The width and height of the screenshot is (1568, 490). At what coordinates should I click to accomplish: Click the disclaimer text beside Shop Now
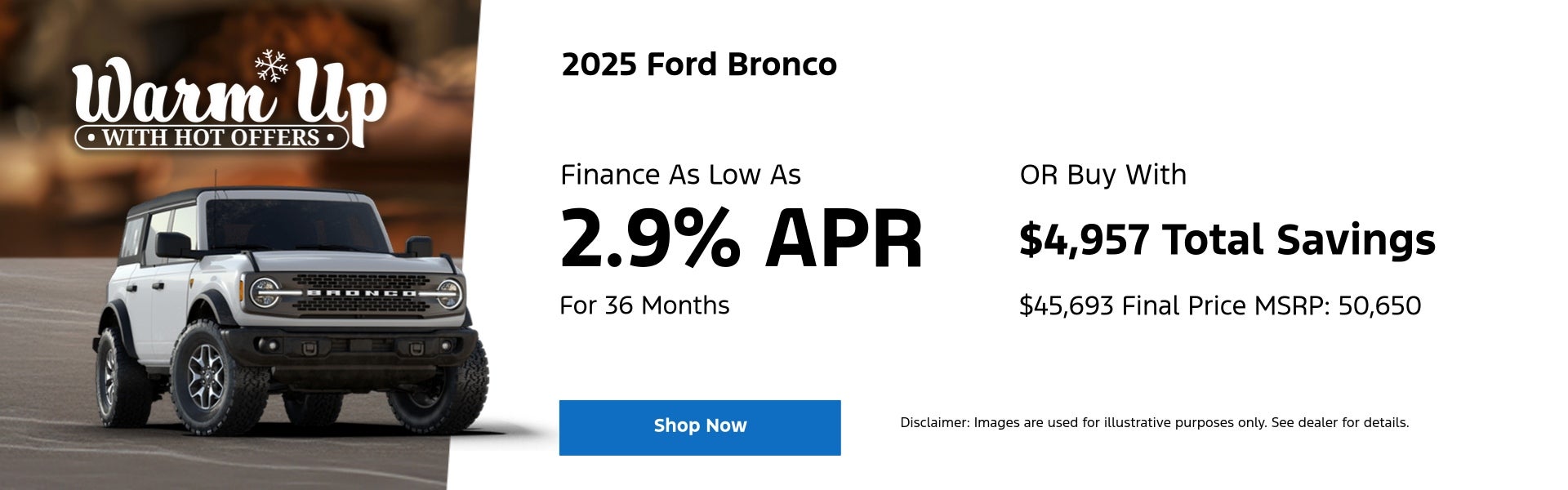pyautogui.click(x=1154, y=423)
